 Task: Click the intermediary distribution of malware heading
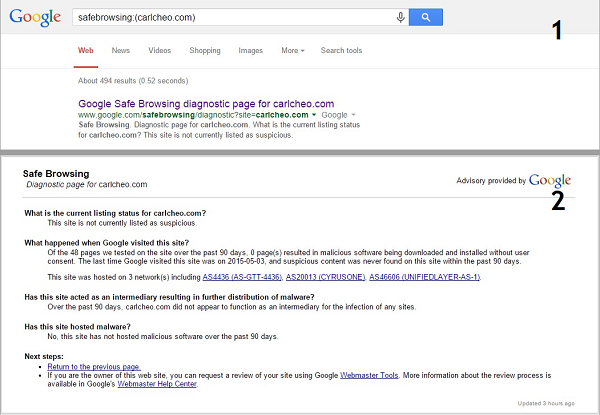click(x=170, y=297)
